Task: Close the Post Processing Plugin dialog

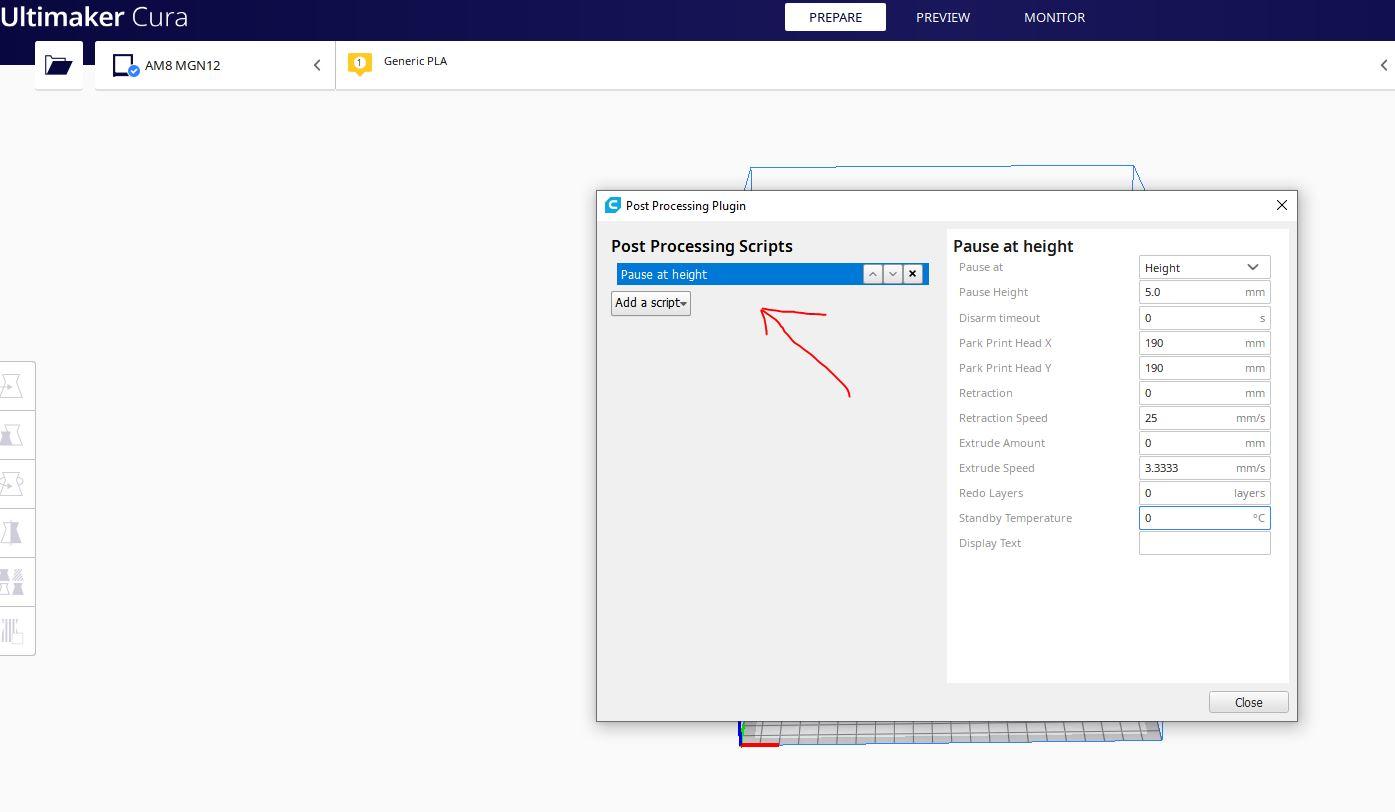Action: (x=1248, y=702)
